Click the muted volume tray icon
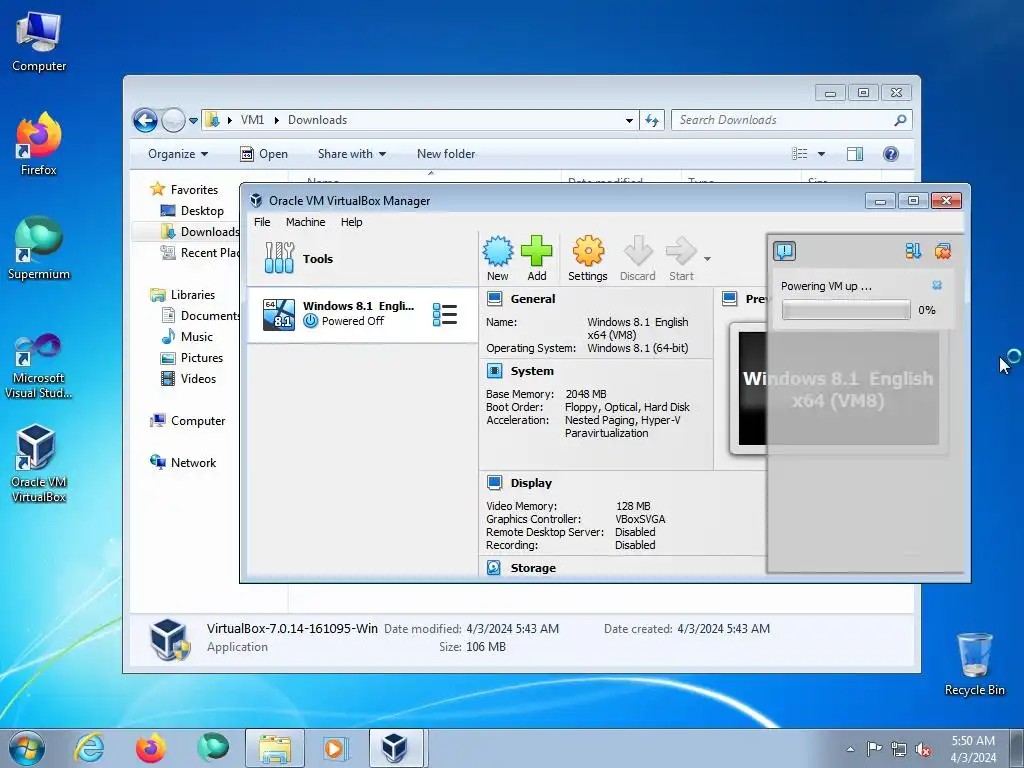This screenshot has height=768, width=1024. point(923,749)
